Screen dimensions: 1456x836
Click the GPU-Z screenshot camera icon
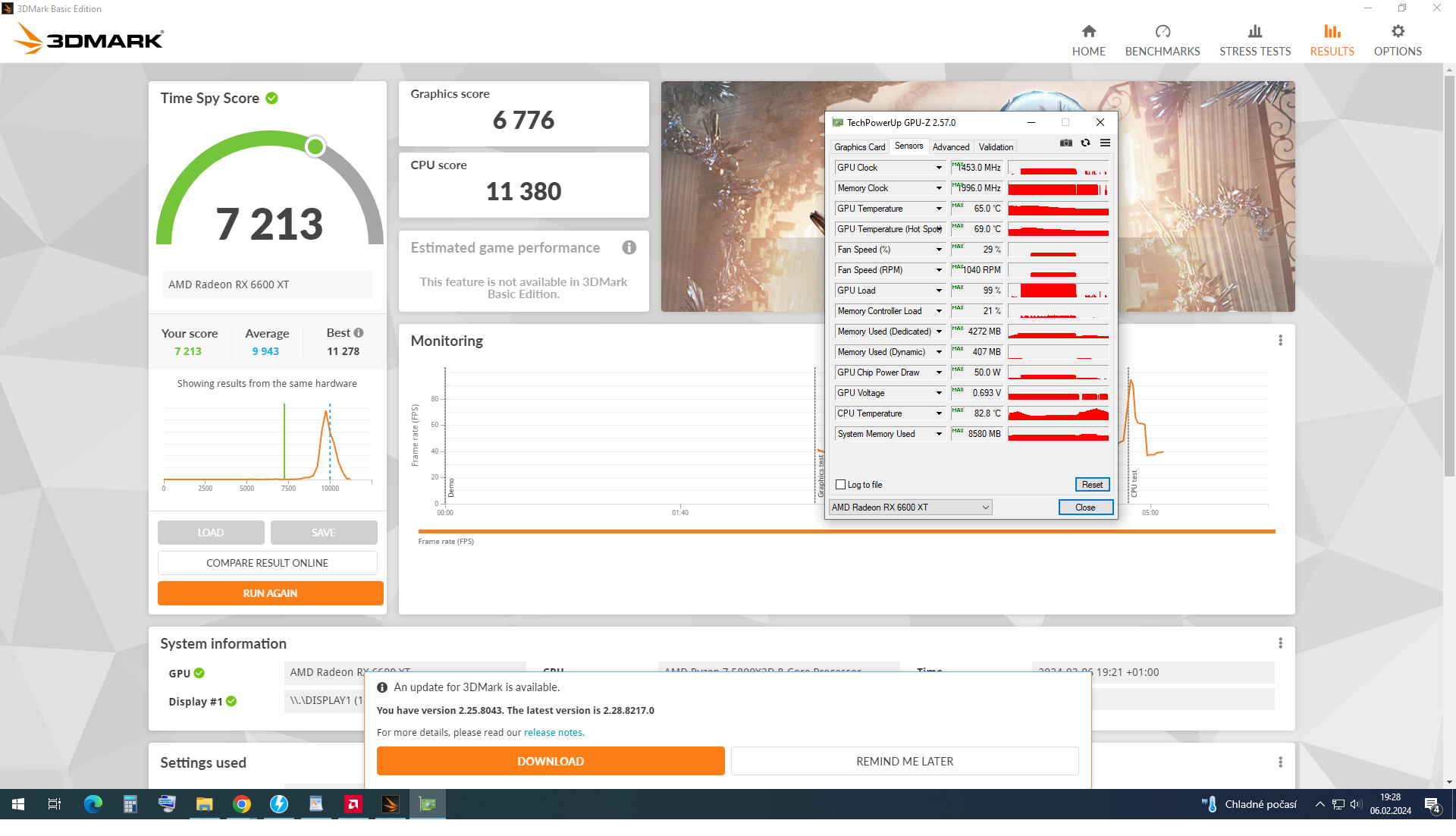[x=1066, y=143]
